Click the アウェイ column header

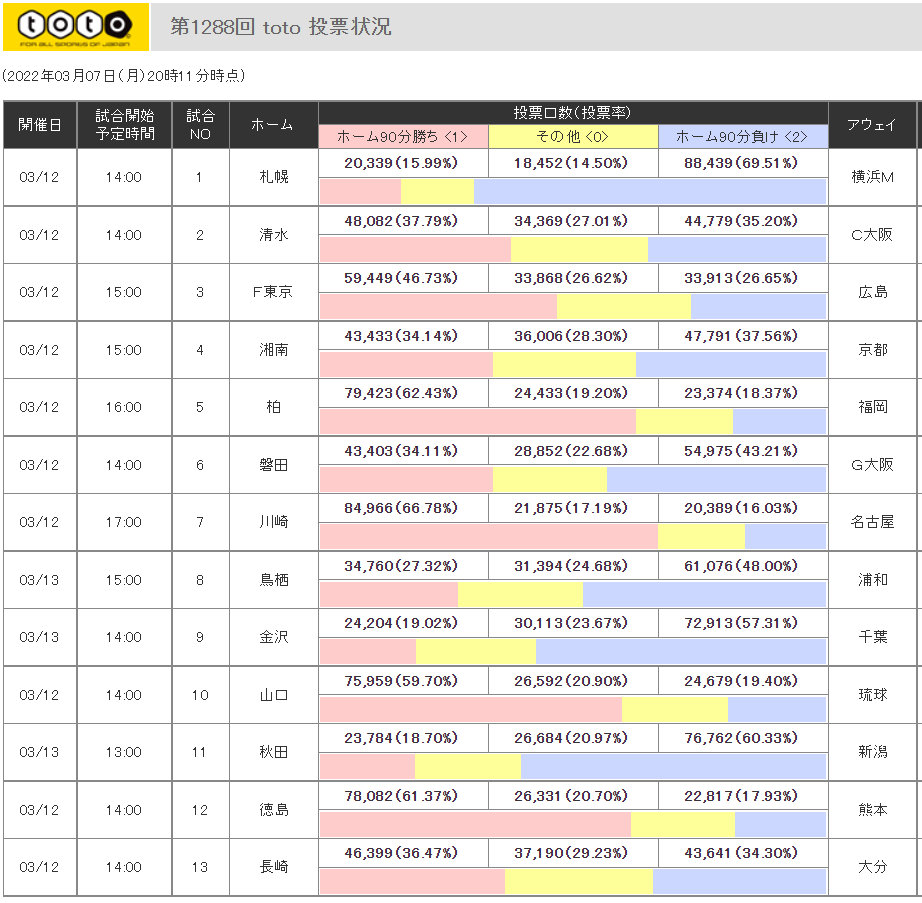[871, 125]
